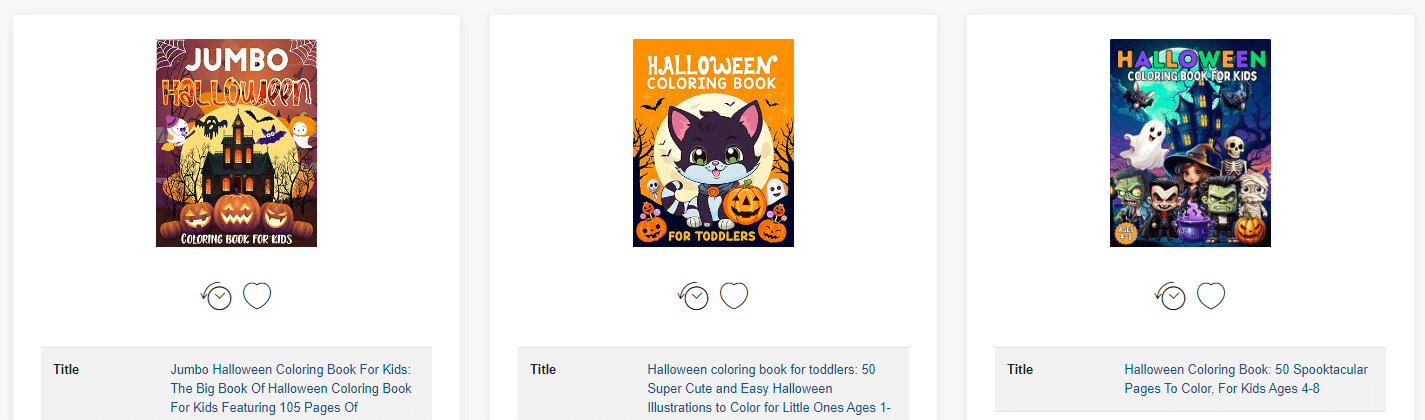Click the Title label in the Jumbo Halloween card
Viewport: 1425px width, 420px height.
[66, 369]
